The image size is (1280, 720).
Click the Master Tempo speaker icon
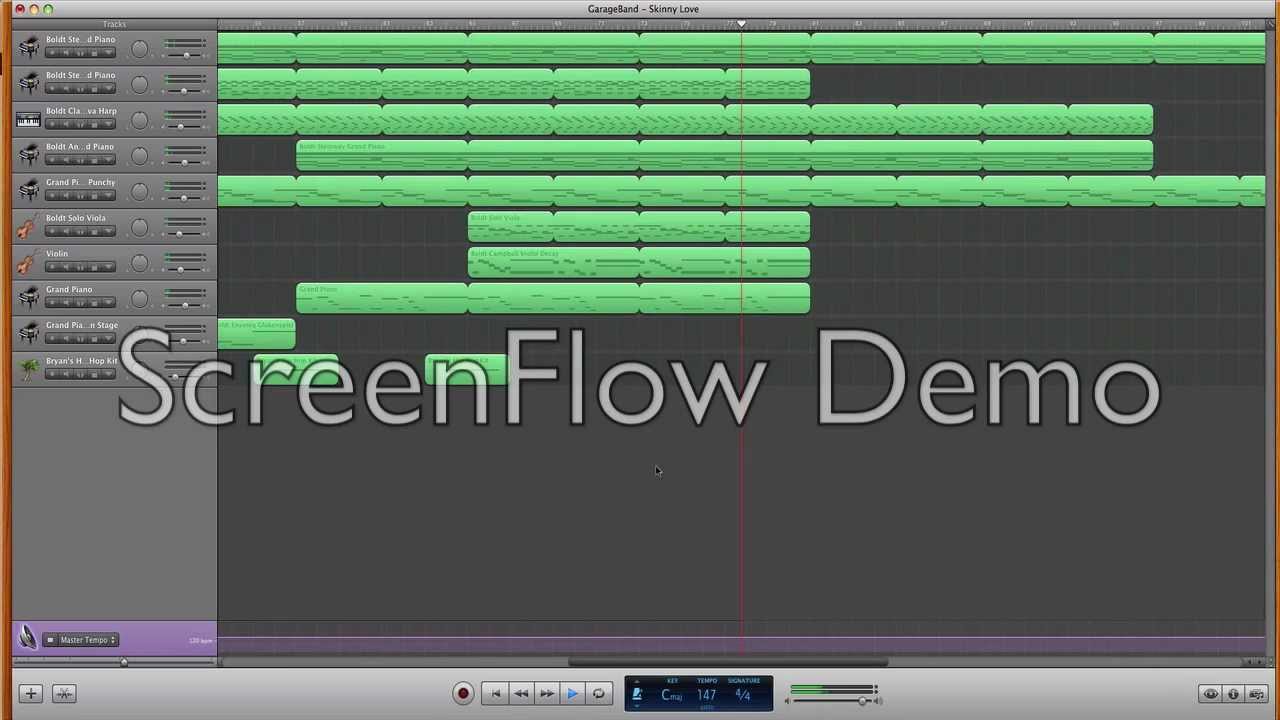pyautogui.click(x=27, y=638)
